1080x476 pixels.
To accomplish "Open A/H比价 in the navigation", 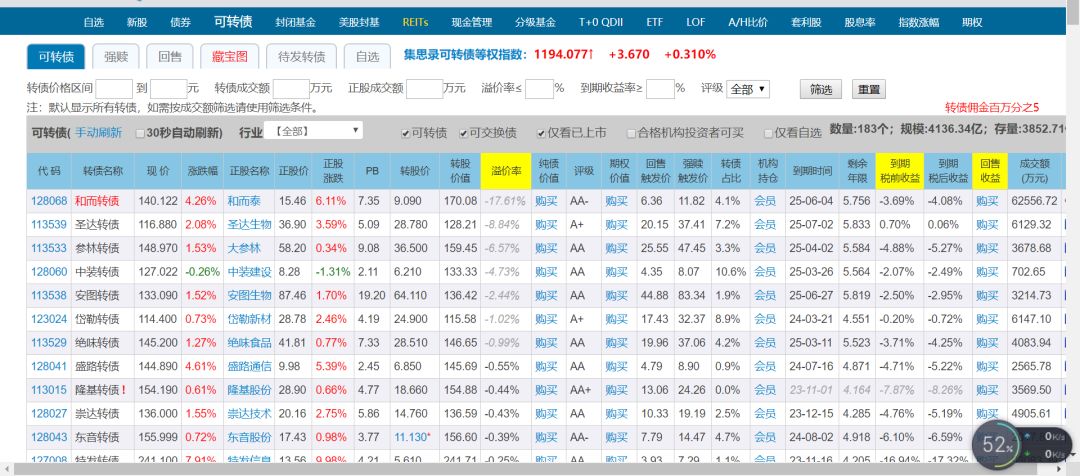I will point(748,22).
